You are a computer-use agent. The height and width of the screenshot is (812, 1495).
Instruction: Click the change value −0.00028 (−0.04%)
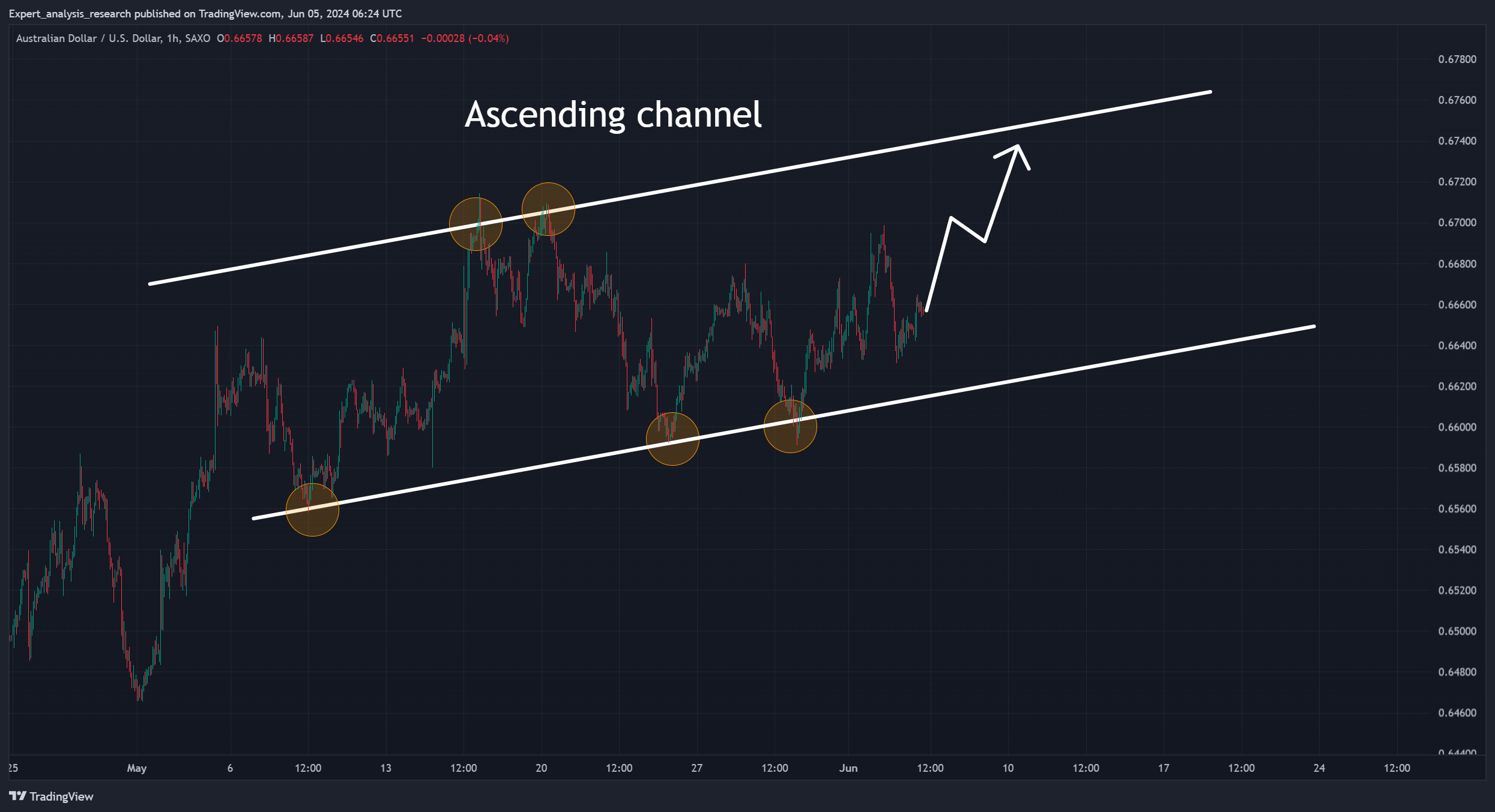465,38
